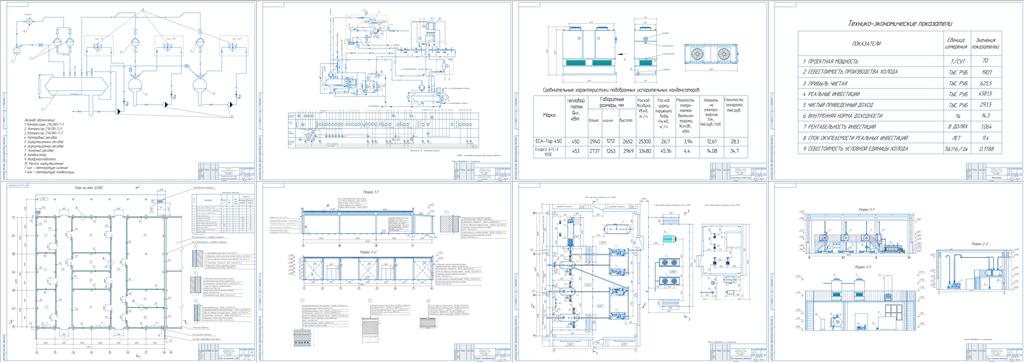
Task: Click the 'ECA-Top 450' row in condenser table
Action: [641, 141]
